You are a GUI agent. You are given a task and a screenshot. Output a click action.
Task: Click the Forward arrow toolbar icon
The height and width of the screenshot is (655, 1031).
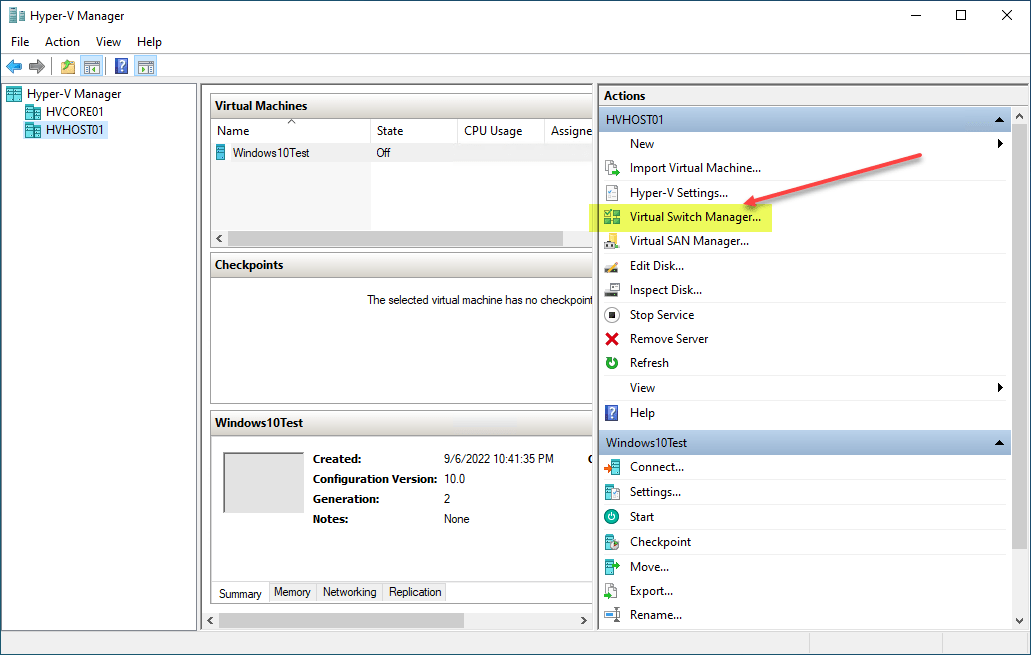[x=37, y=66]
